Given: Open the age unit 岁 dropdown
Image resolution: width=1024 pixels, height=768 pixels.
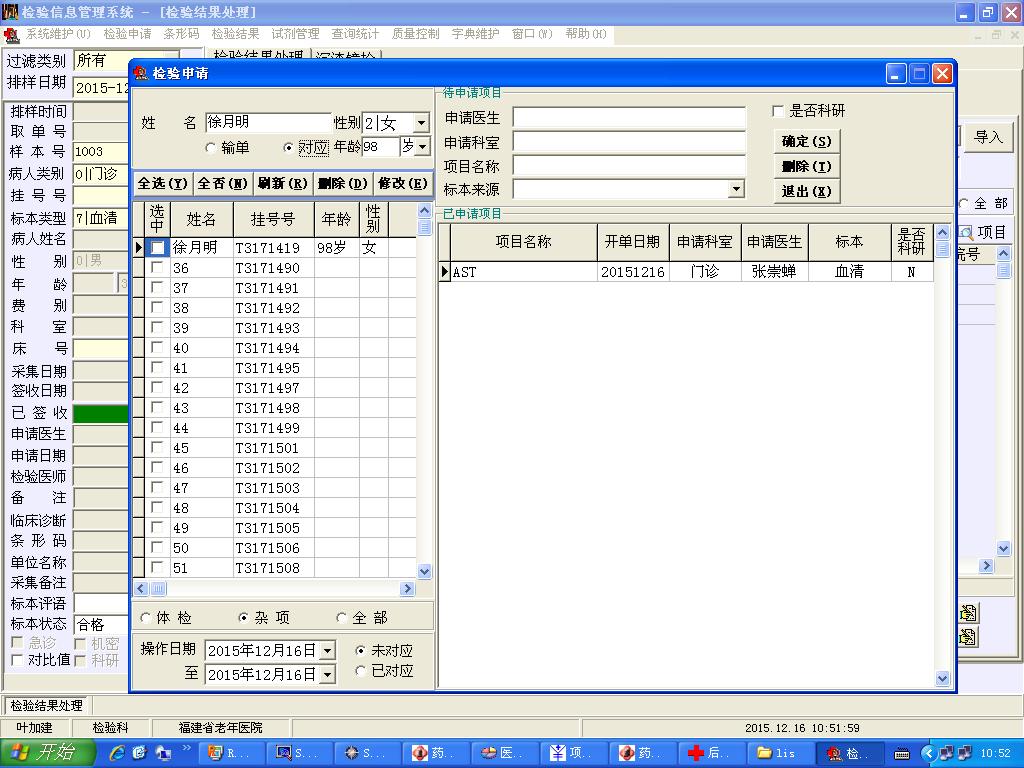Looking at the screenshot, I should click(x=423, y=147).
